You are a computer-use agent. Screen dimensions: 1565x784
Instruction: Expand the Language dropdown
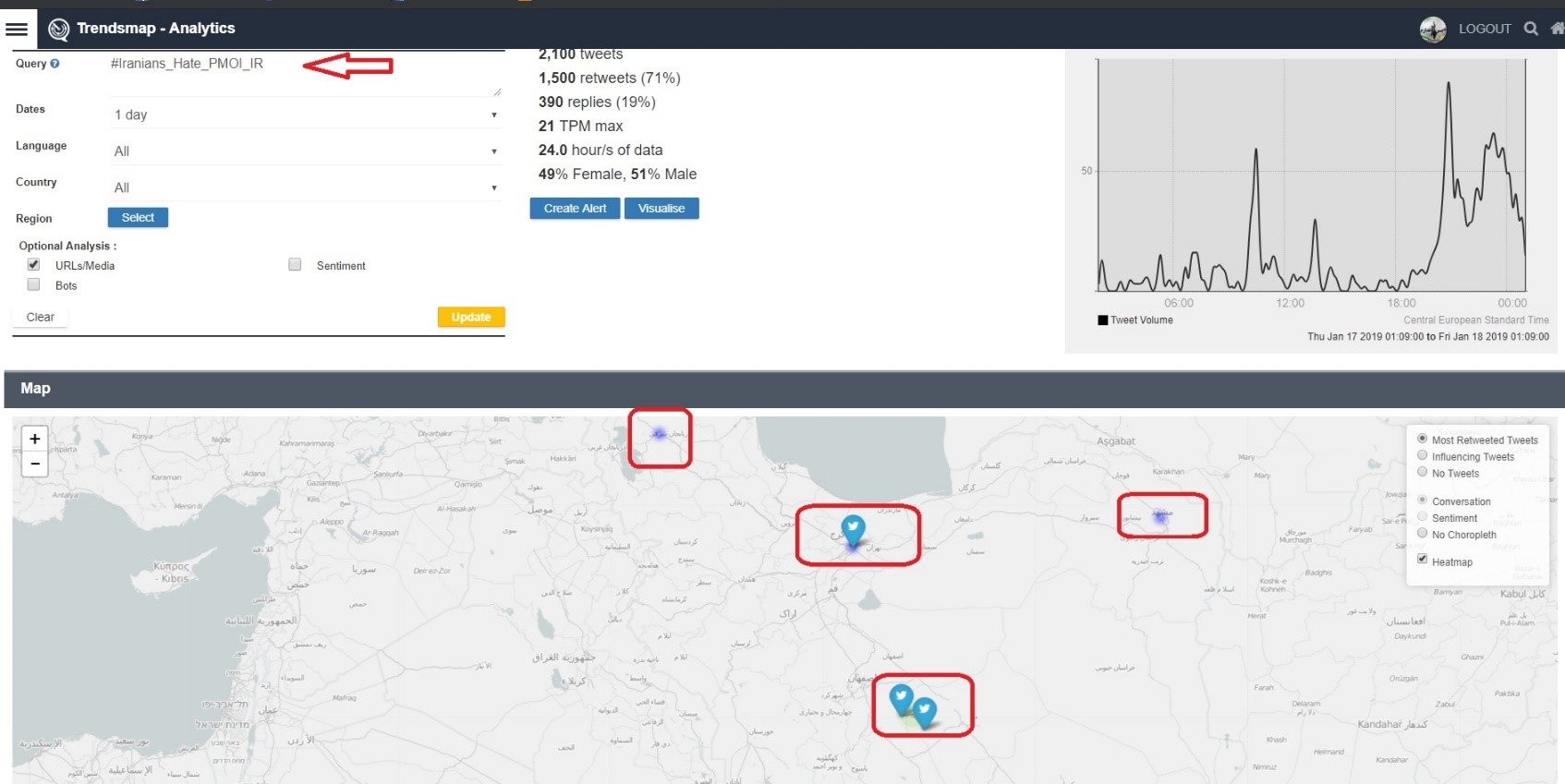click(305, 151)
